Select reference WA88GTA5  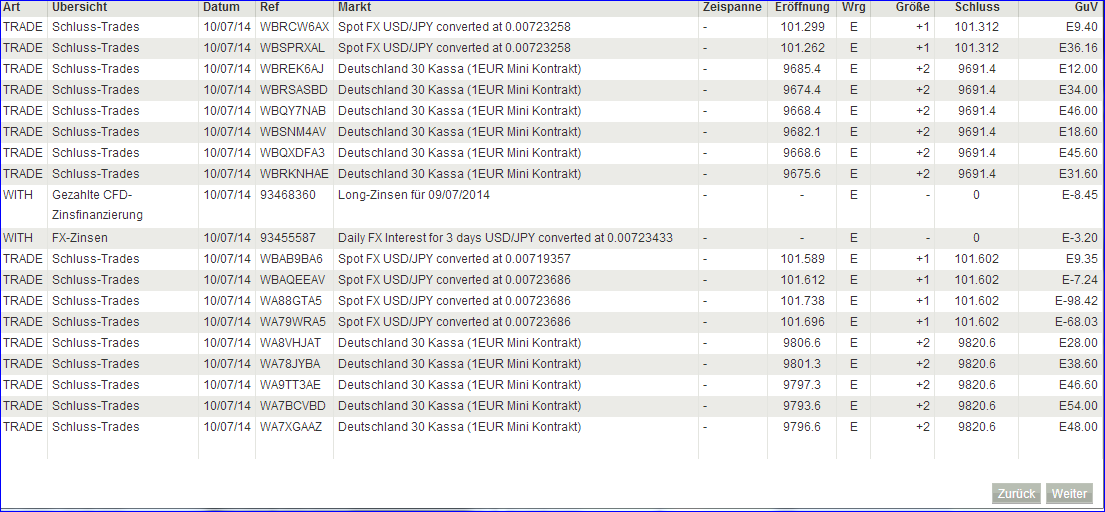[290, 301]
